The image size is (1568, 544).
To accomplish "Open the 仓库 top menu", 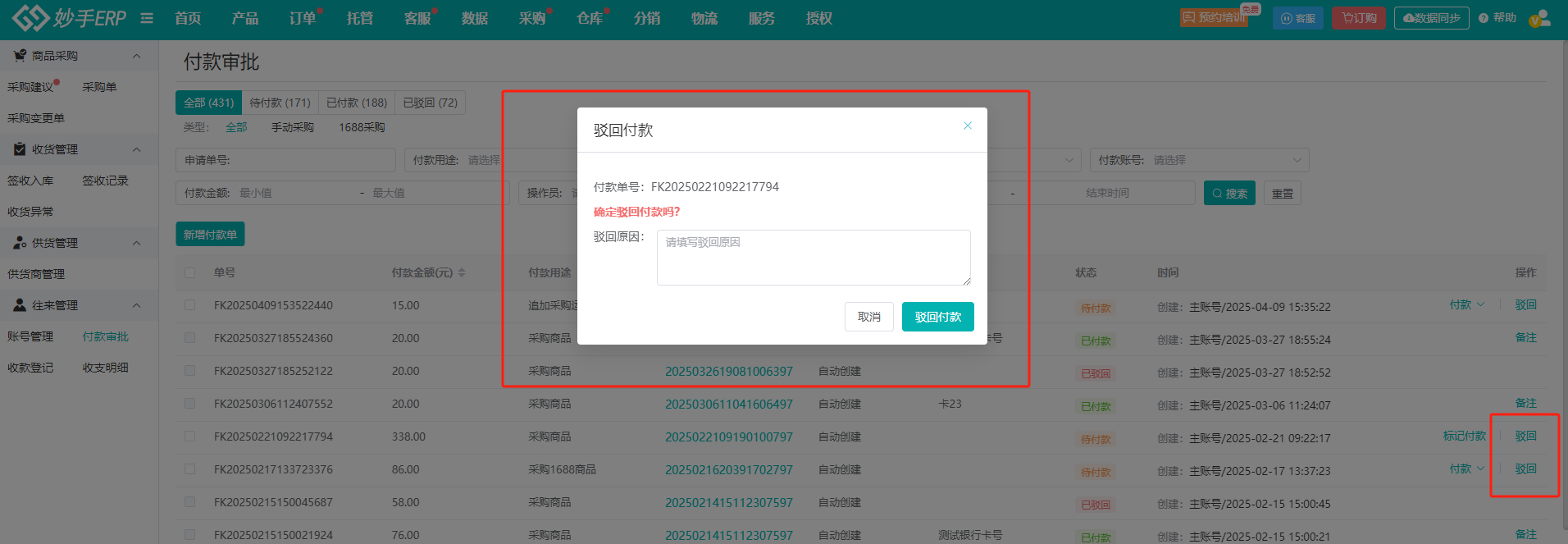I will pos(590,18).
